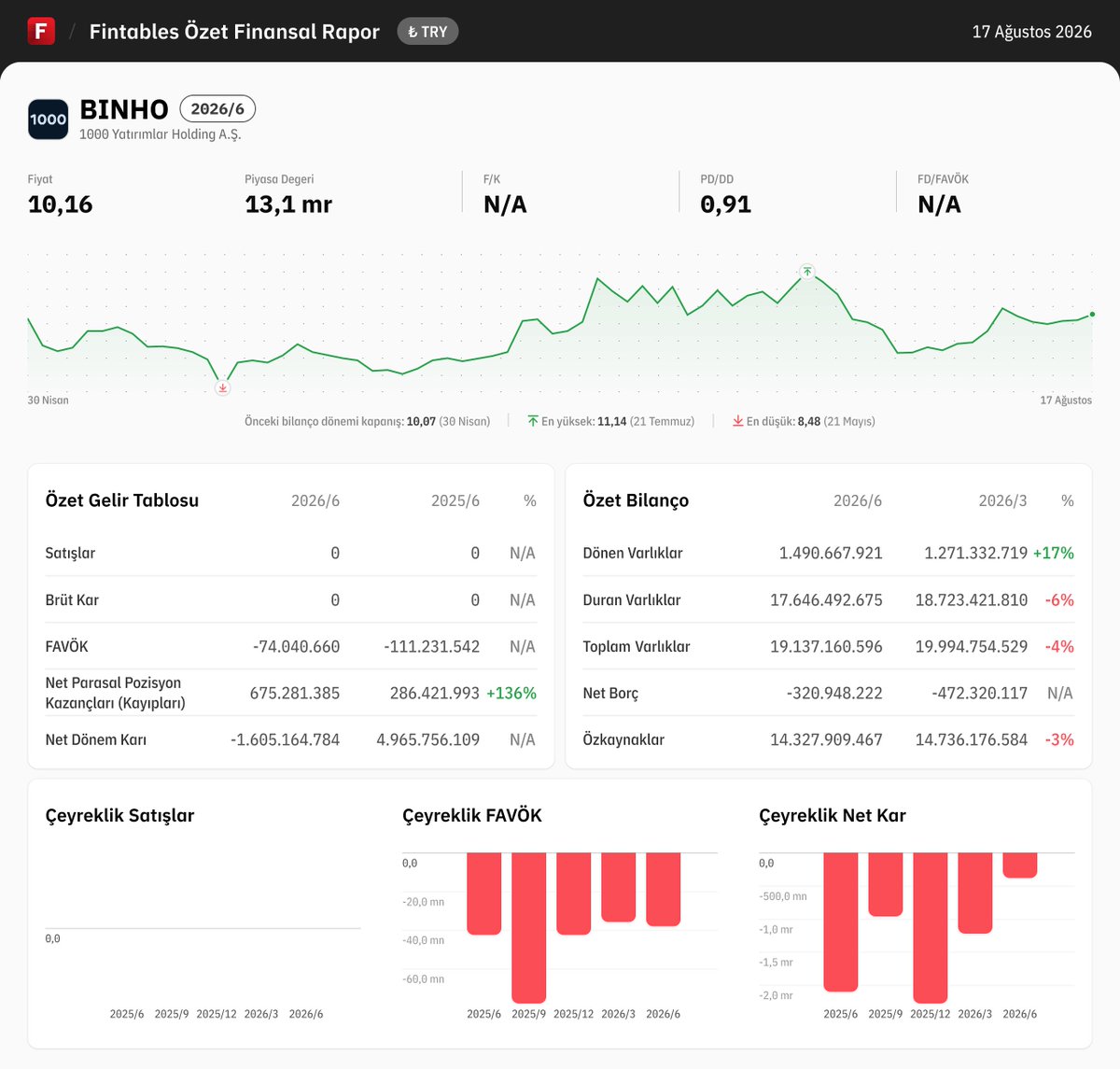Click Net Dönem Karı value -1.605.164.784

coord(286,739)
